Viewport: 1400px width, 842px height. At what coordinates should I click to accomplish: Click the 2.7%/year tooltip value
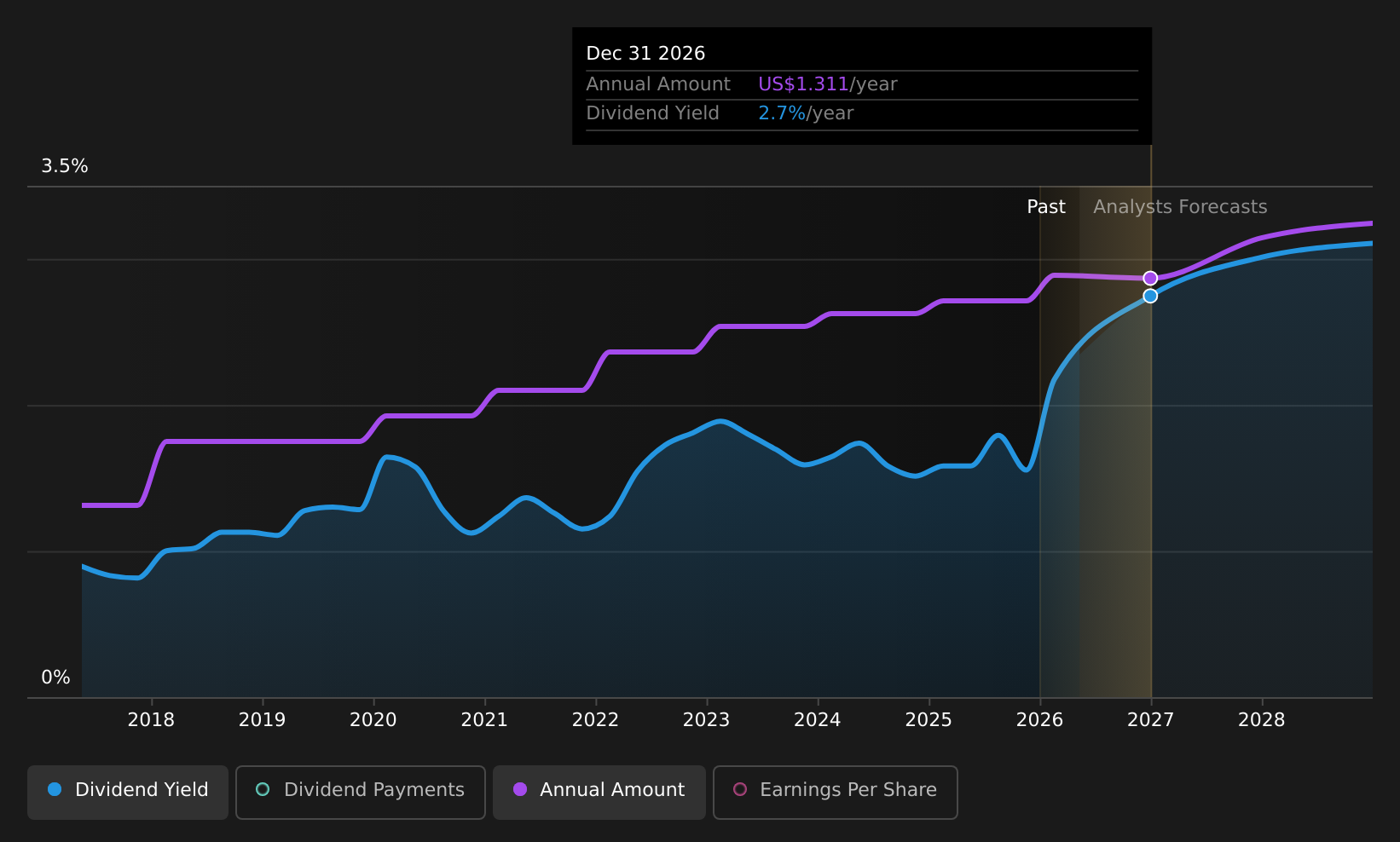pos(806,113)
